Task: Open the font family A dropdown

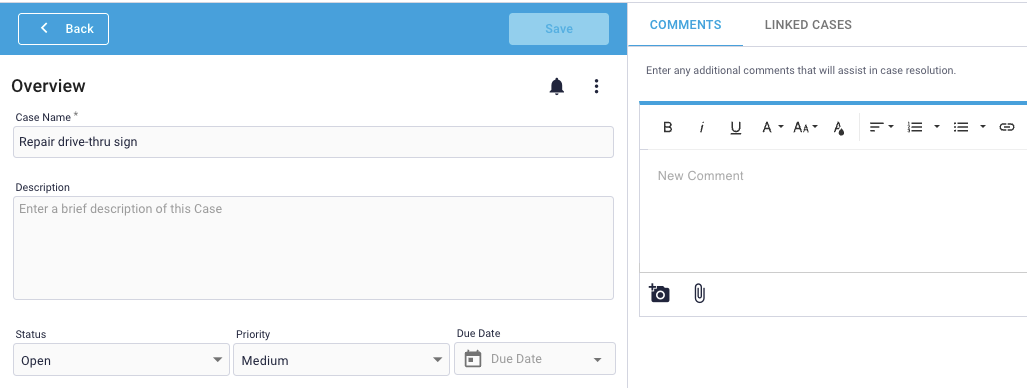Action: (x=772, y=127)
